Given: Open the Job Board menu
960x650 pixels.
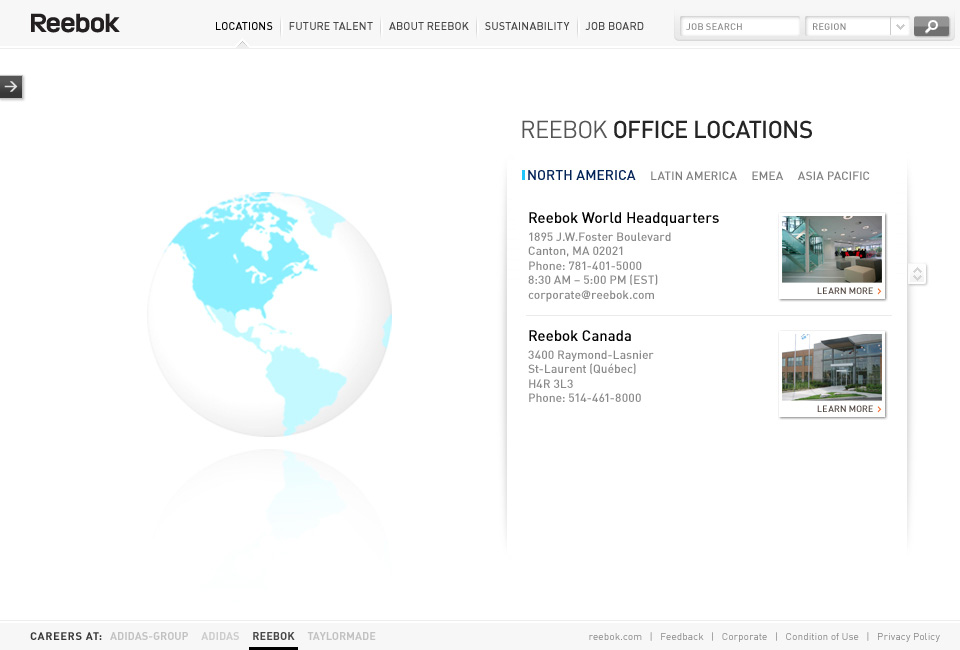Looking at the screenshot, I should [615, 26].
